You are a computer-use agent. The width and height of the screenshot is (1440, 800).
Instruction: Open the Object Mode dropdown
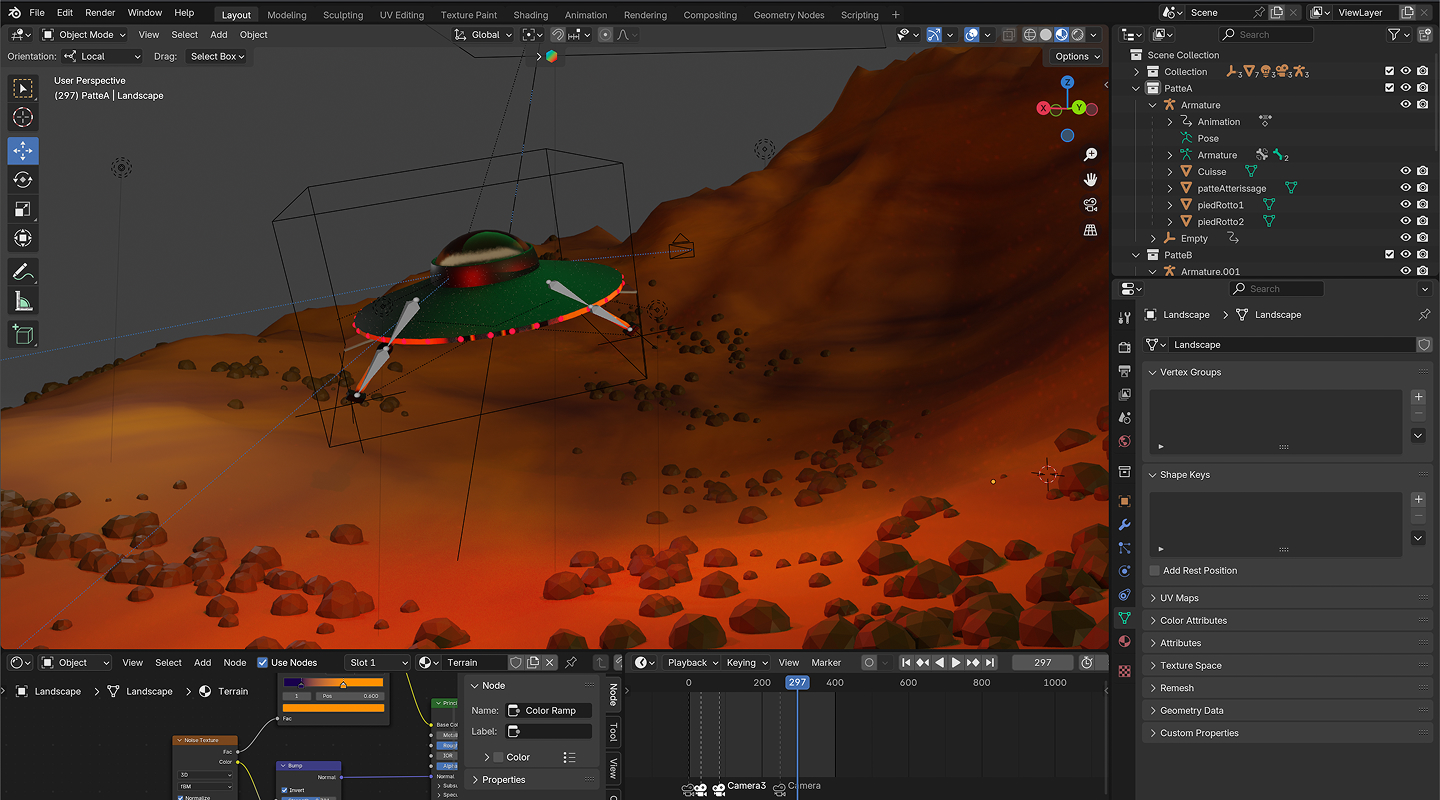pos(85,35)
